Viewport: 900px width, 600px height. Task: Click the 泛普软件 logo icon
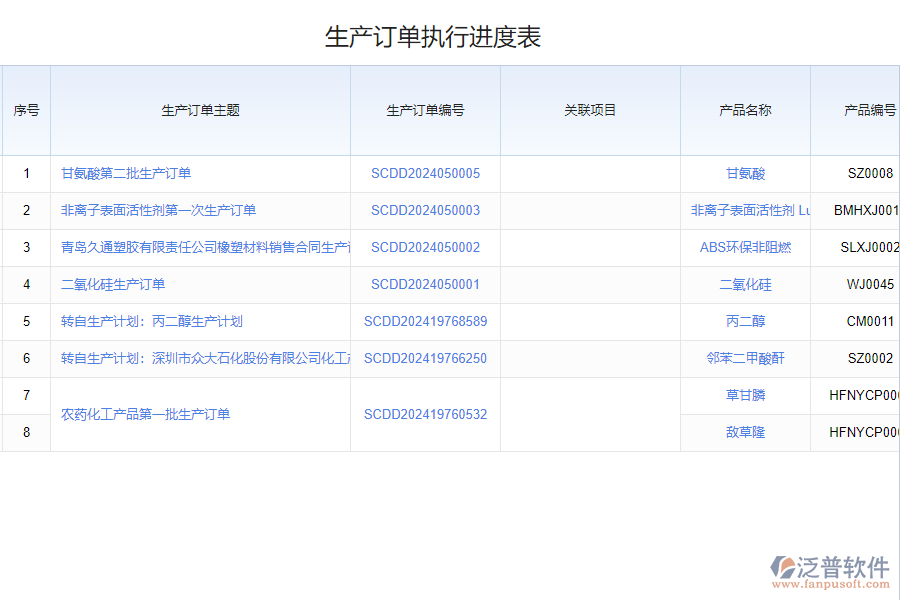pos(783,568)
